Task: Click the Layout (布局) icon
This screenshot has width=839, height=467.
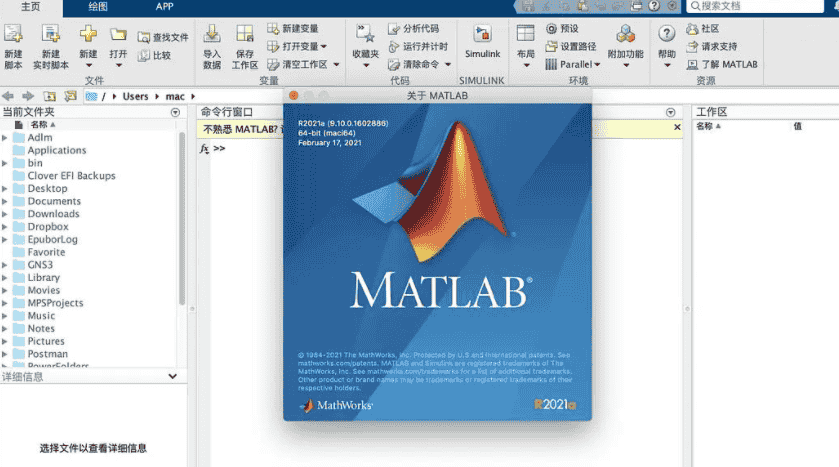Action: (525, 34)
